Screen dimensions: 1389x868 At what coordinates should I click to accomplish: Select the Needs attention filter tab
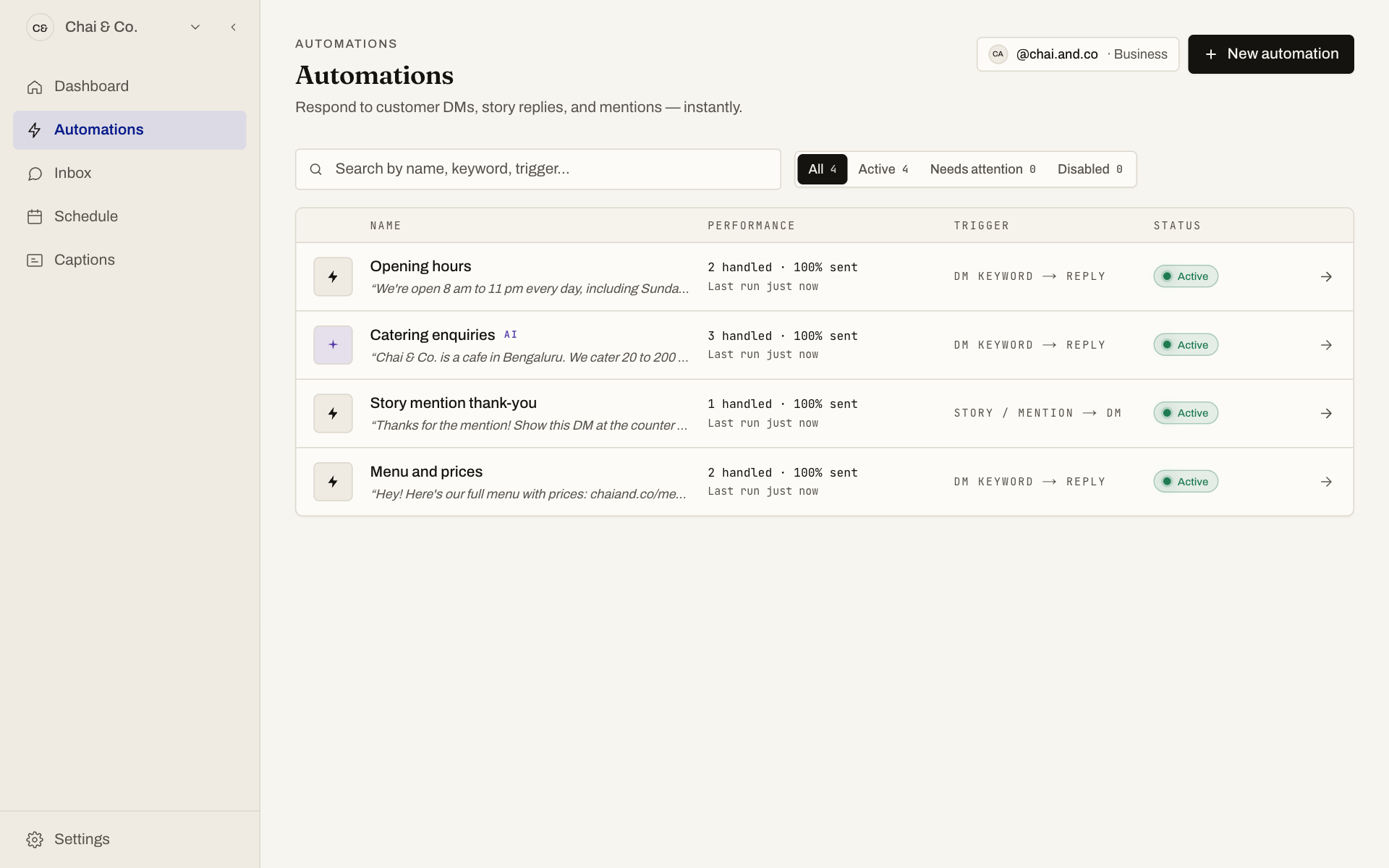[982, 169]
